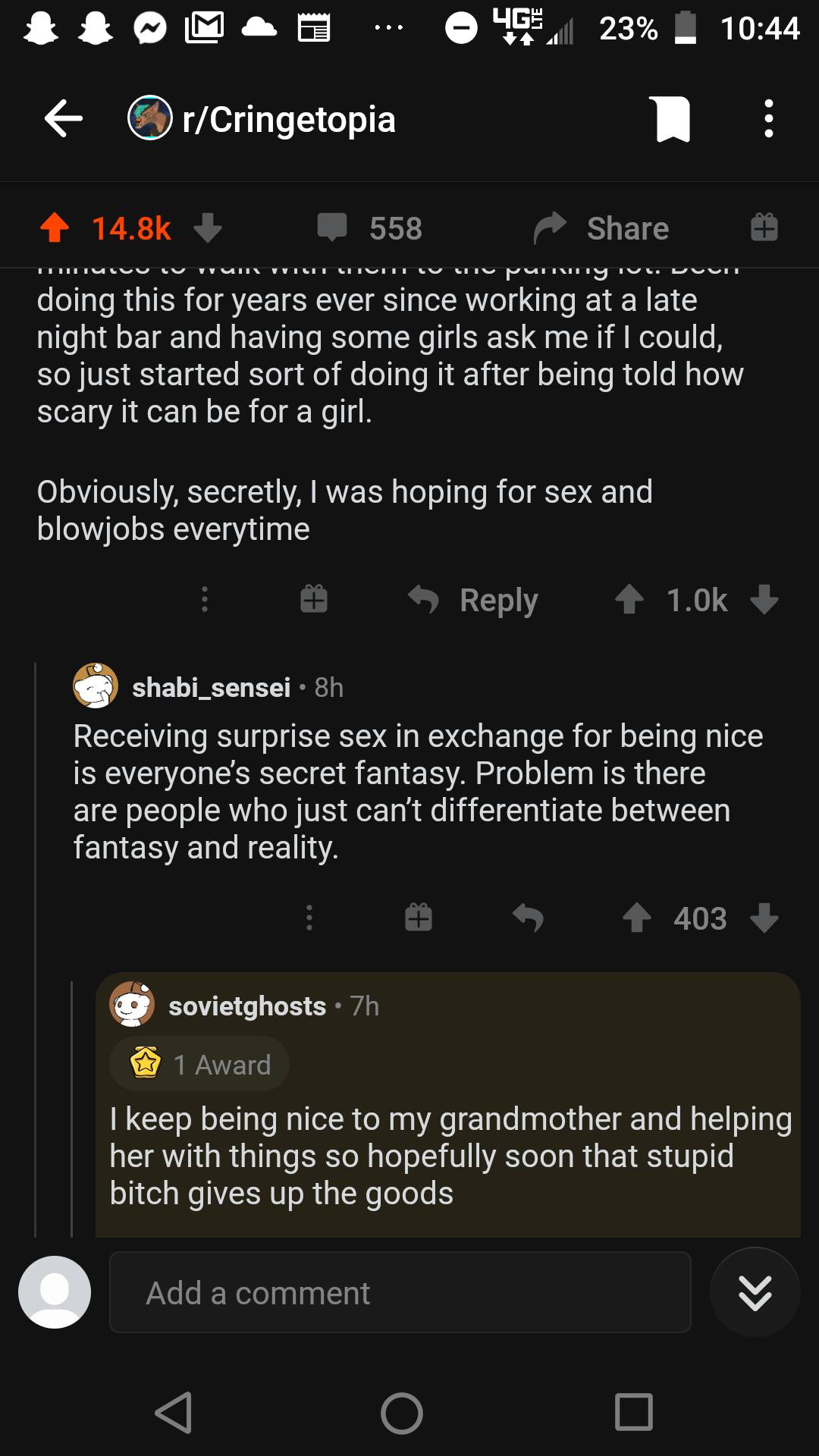
Task: Downvote the main post
Action: click(x=208, y=227)
